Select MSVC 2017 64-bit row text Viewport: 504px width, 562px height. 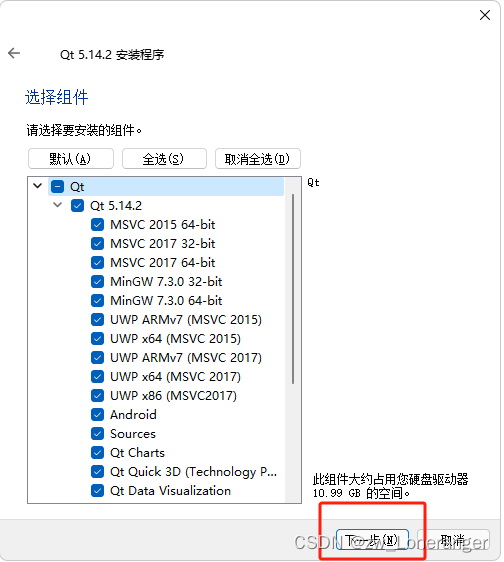pos(162,263)
